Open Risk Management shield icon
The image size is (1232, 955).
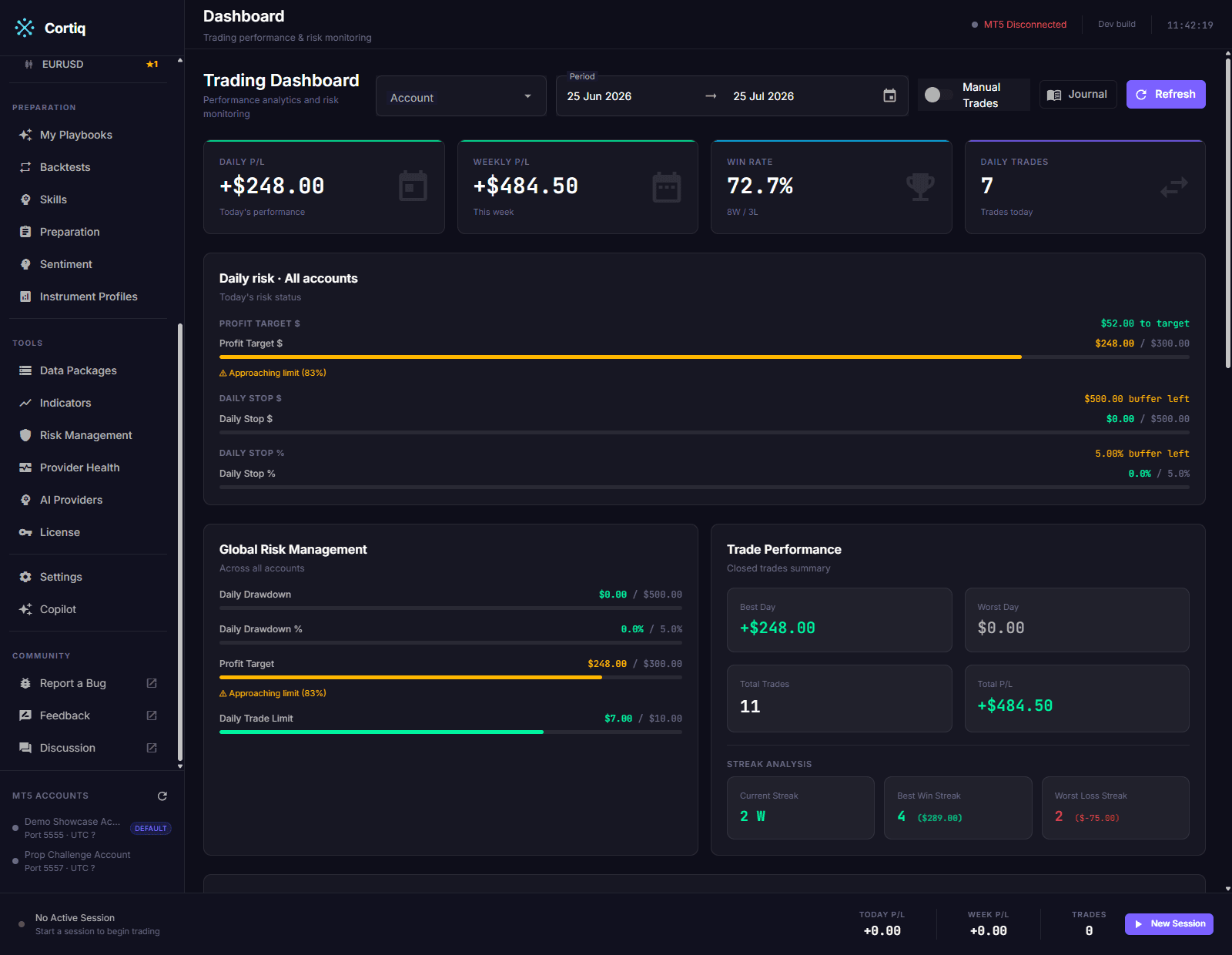point(25,435)
